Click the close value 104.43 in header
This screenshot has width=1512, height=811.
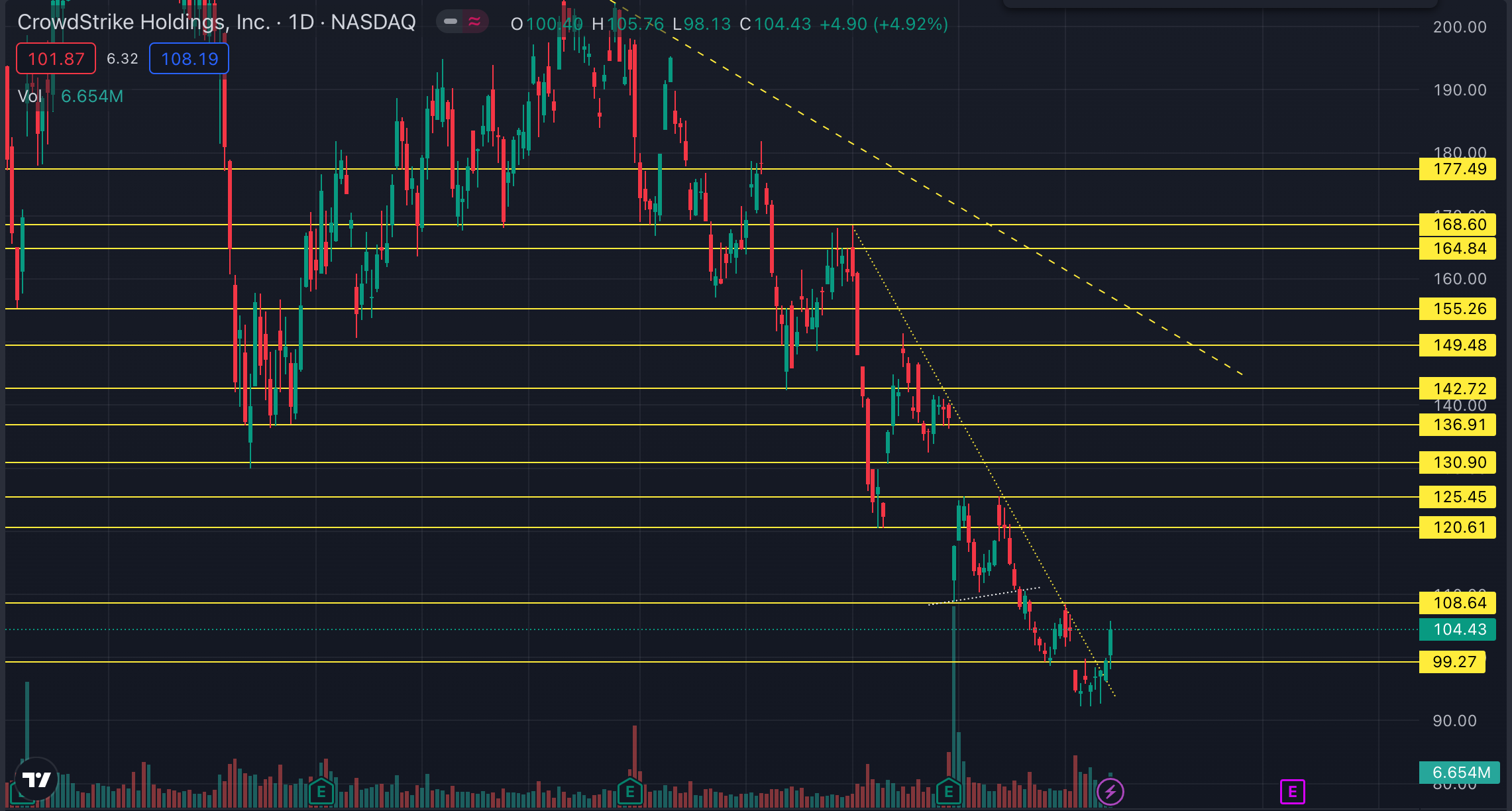click(x=783, y=24)
